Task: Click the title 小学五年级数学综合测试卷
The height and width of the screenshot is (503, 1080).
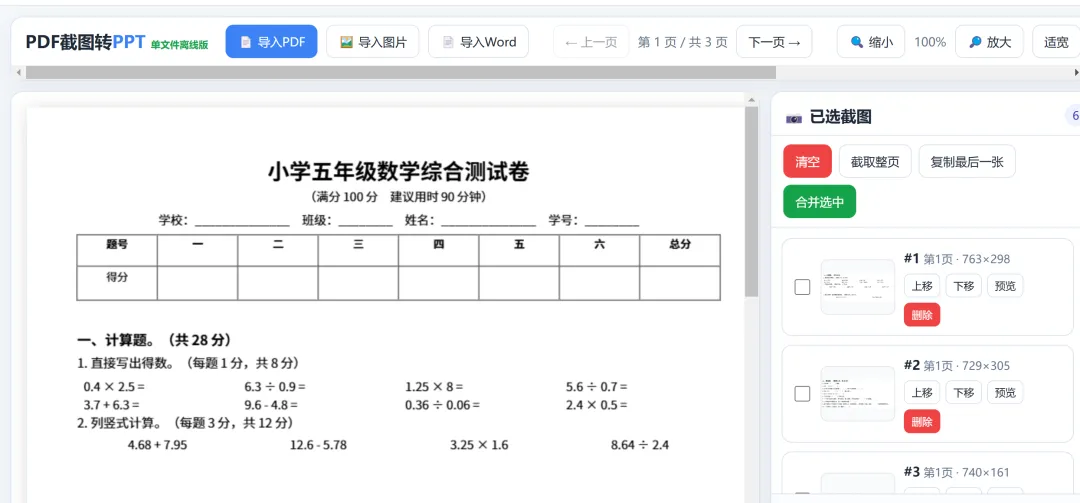Action: pyautogui.click(x=399, y=171)
